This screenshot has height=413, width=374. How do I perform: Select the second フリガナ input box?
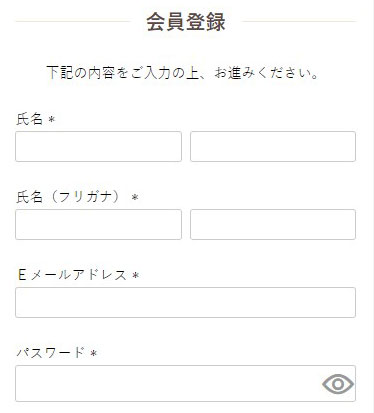click(x=273, y=224)
